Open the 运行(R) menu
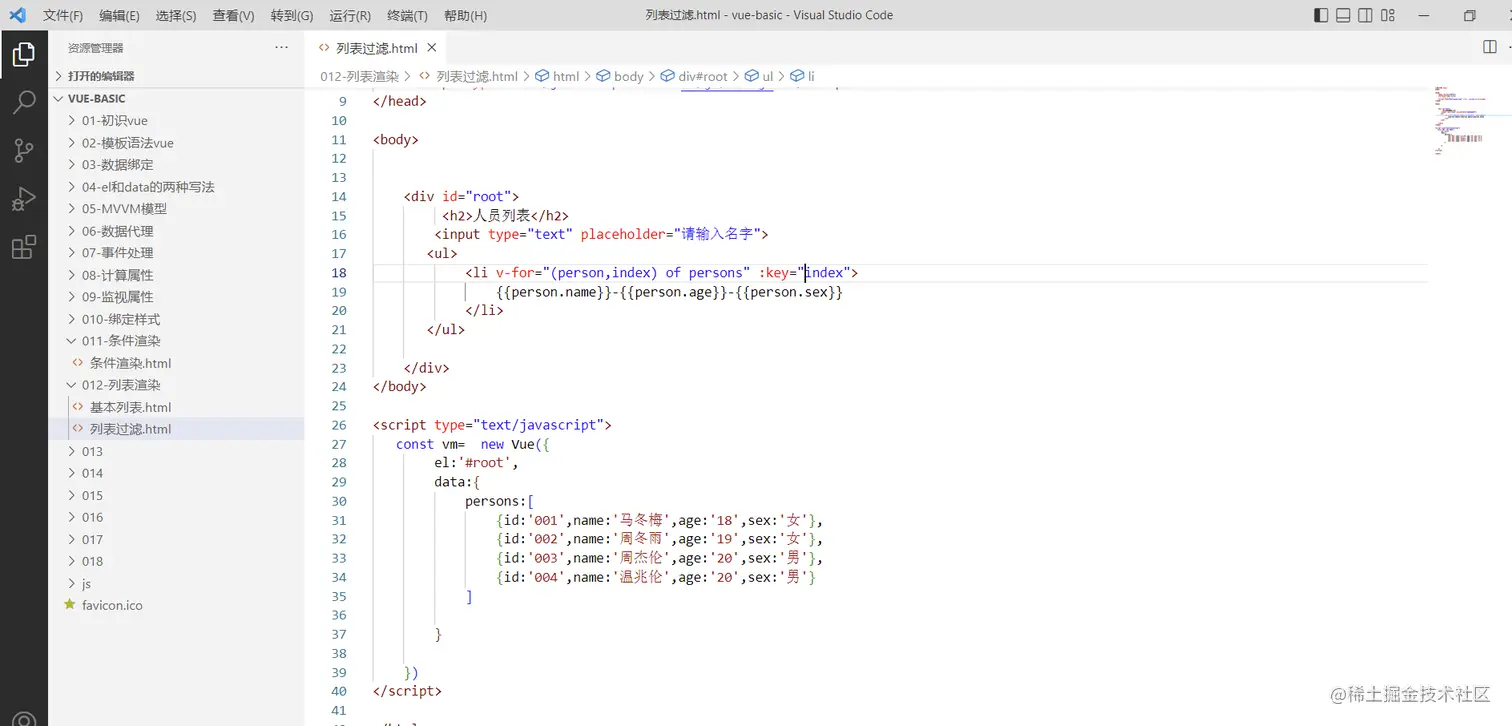The width and height of the screenshot is (1512, 726). click(x=350, y=16)
